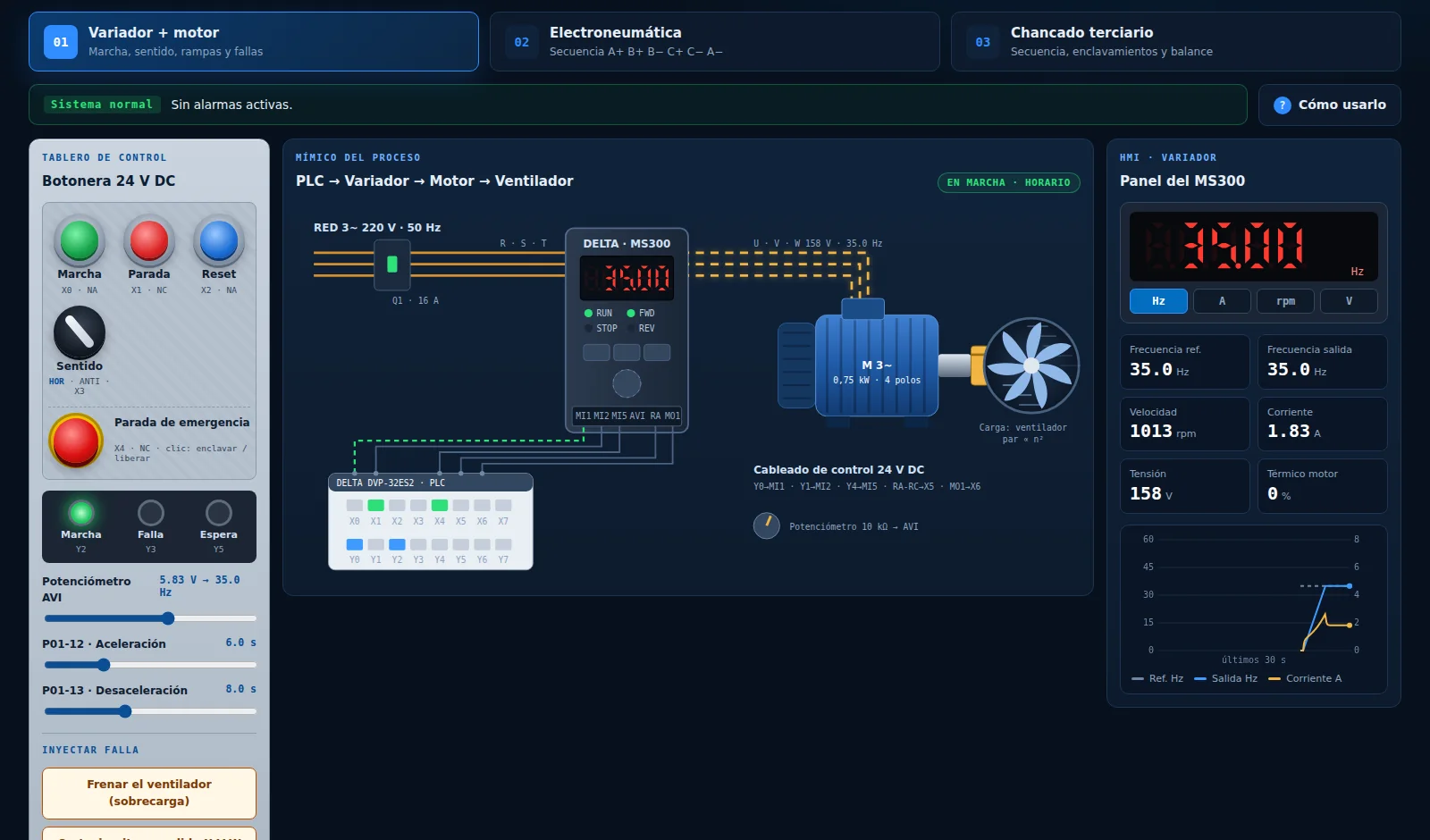
Task: Push the green Marcha pushbutton
Action: pos(80,240)
